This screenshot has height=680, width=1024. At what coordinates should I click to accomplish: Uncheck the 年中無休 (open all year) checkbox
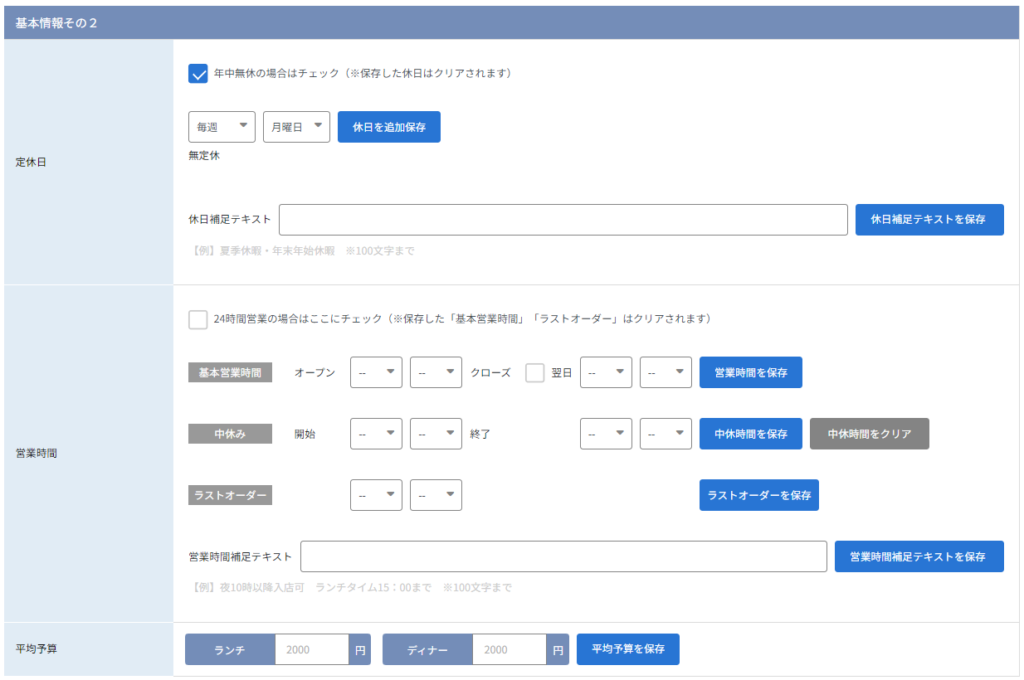point(198,73)
